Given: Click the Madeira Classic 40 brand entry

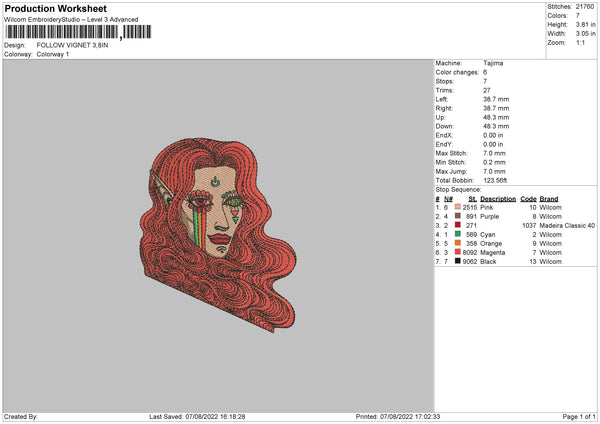Looking at the screenshot, I should pos(567,225).
